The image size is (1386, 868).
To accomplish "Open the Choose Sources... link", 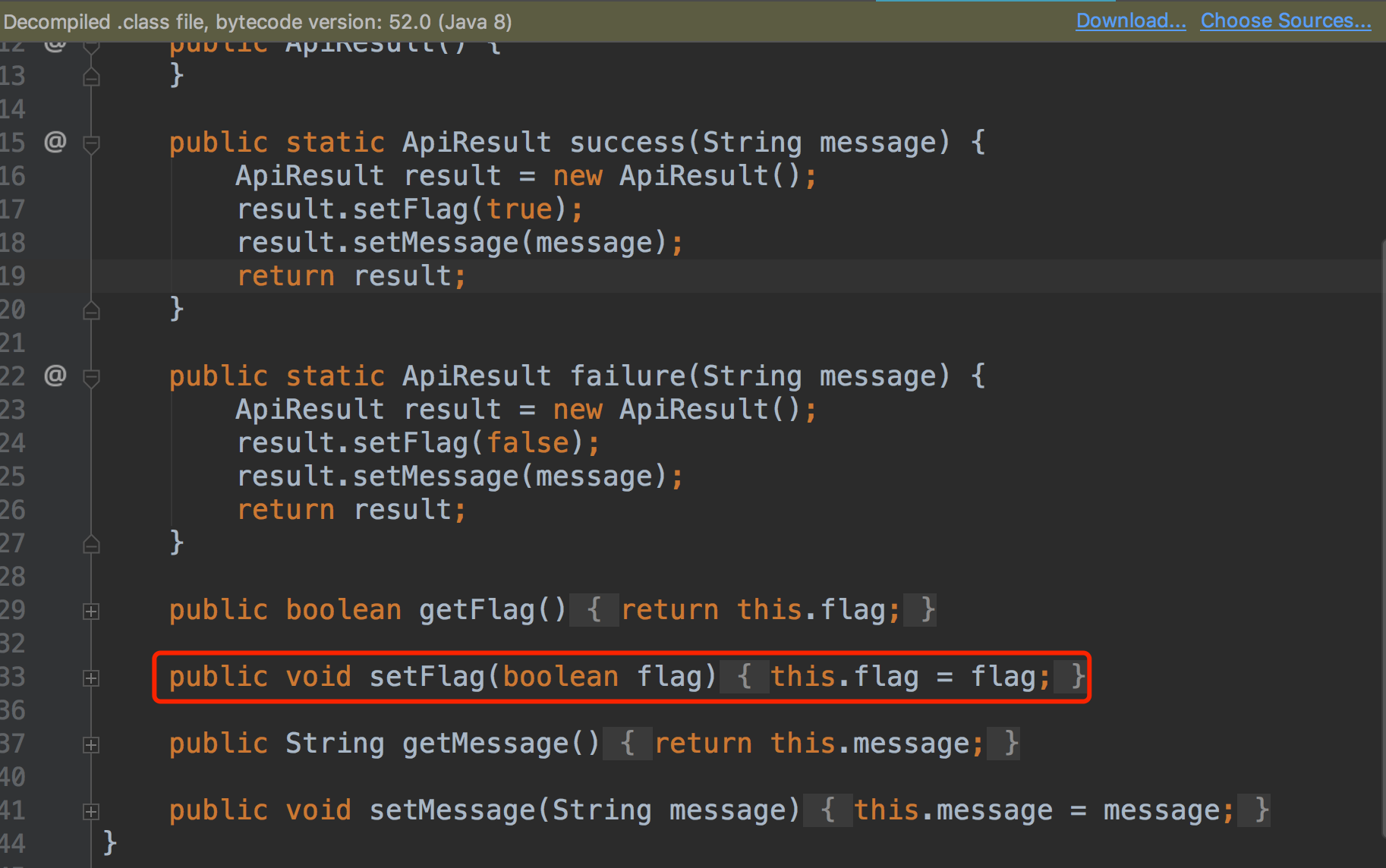I will coord(1286,20).
